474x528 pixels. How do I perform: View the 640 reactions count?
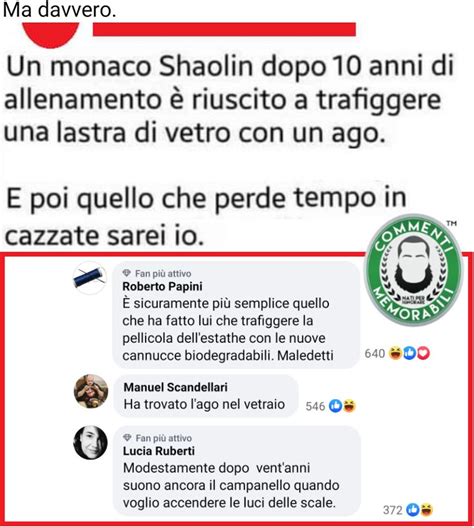(x=375, y=353)
